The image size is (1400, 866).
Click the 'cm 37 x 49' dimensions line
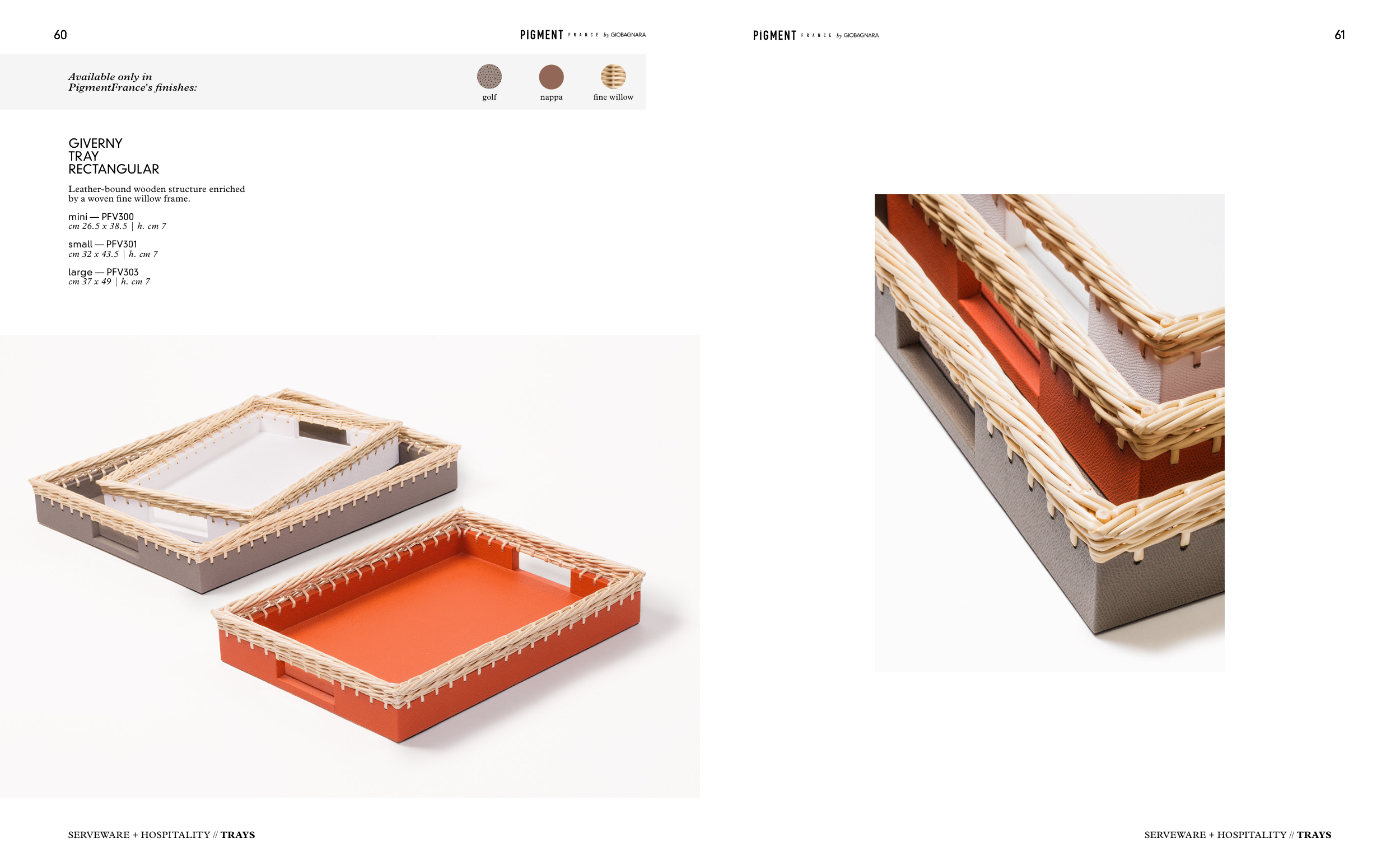click(x=109, y=282)
